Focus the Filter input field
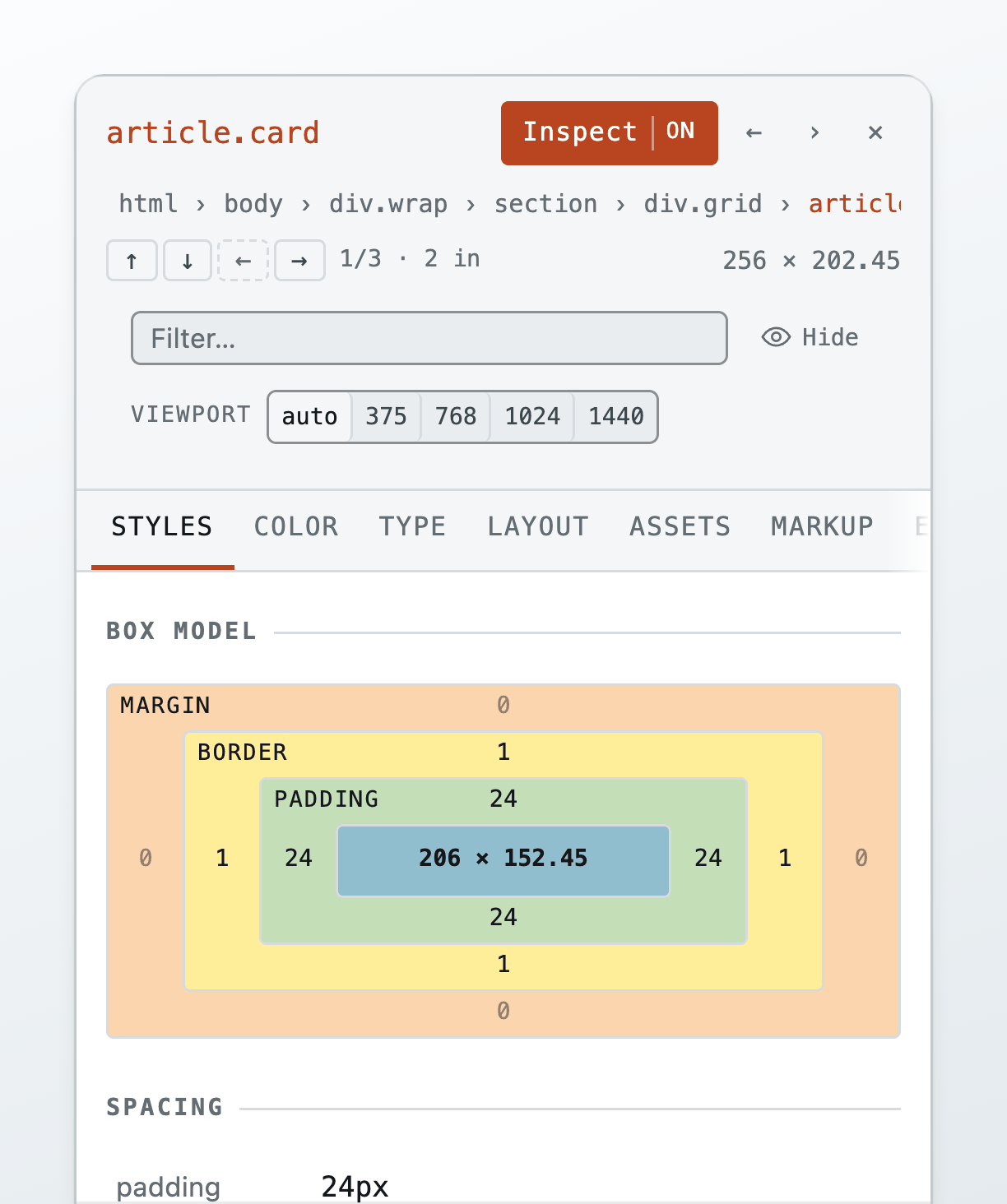1007x1204 pixels. (x=429, y=338)
